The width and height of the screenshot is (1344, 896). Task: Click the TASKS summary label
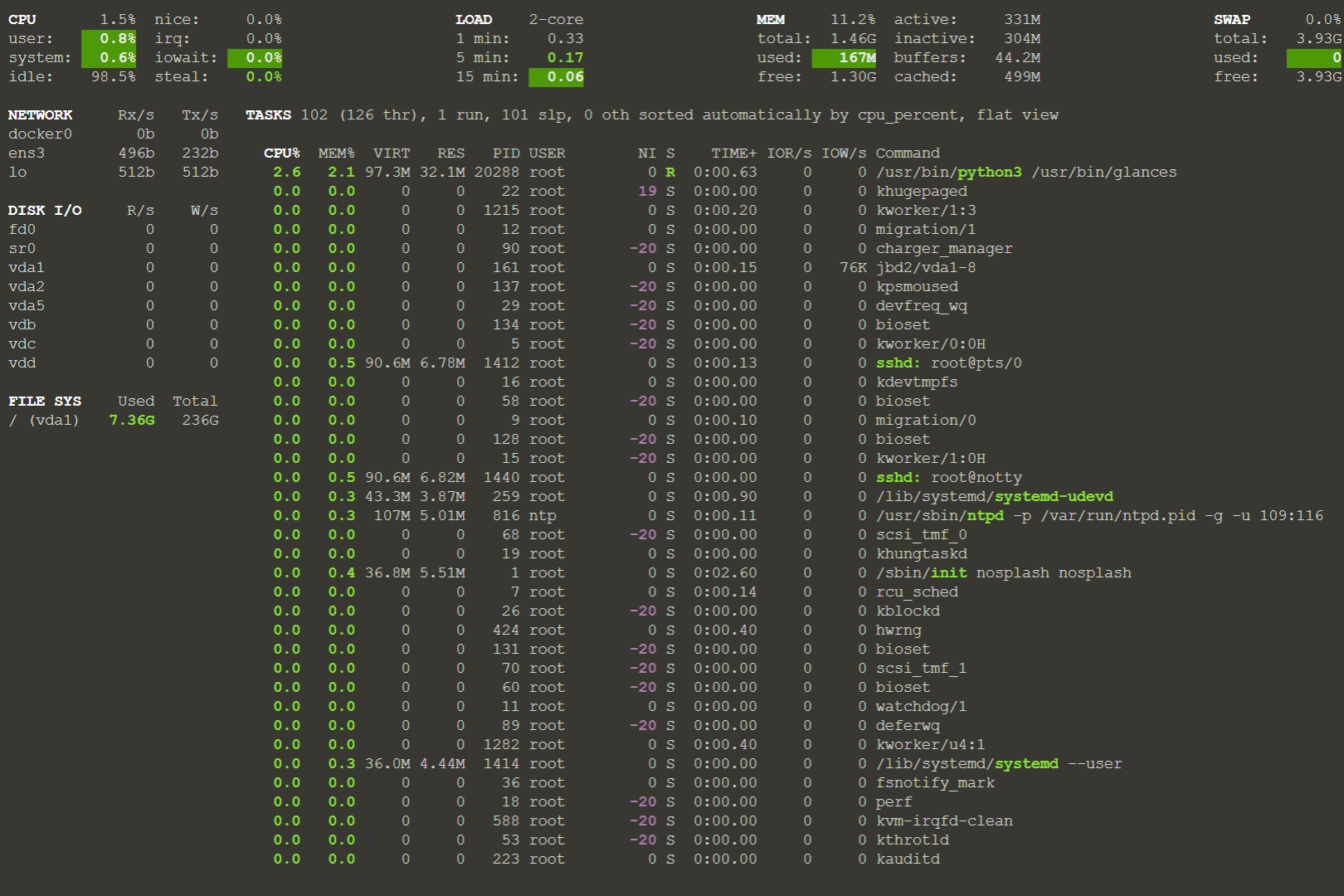point(268,114)
